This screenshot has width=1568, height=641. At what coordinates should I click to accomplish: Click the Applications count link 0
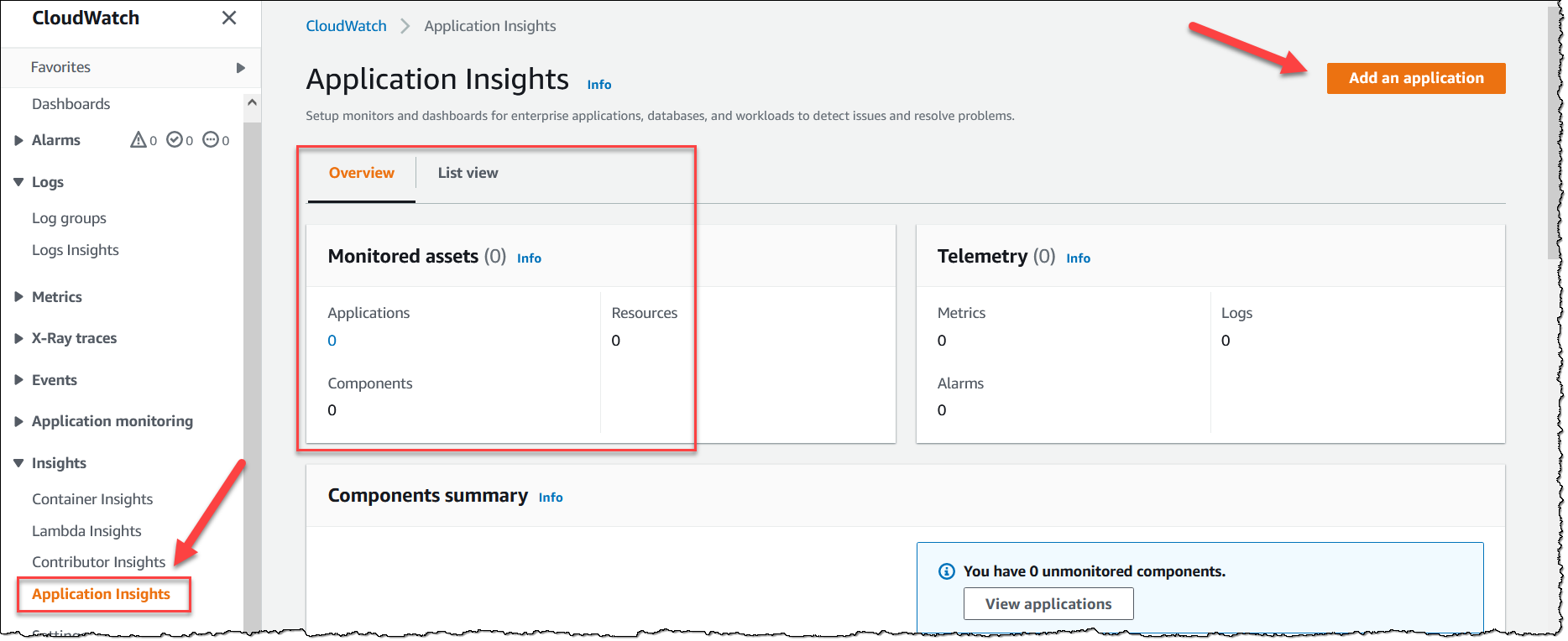click(x=332, y=341)
